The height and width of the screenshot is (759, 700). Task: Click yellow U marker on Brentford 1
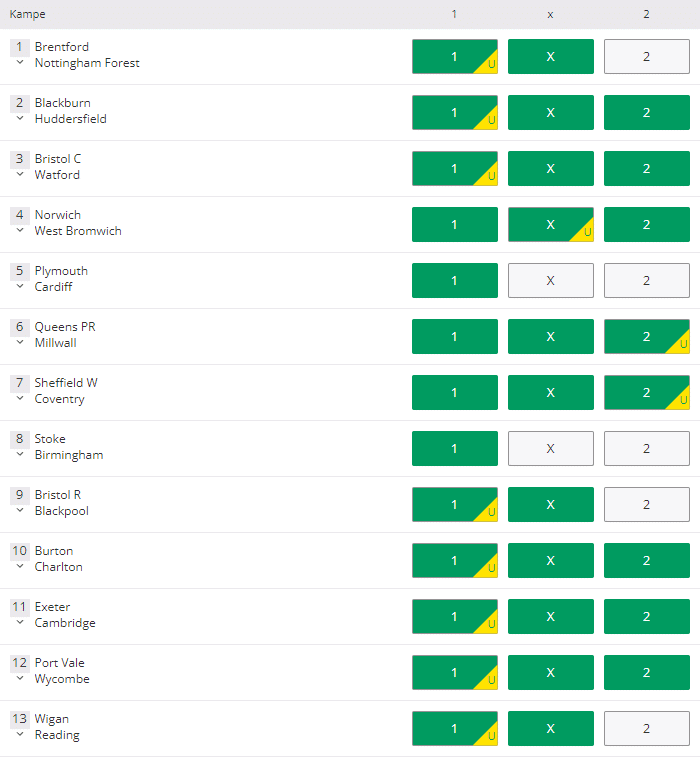[x=488, y=63]
